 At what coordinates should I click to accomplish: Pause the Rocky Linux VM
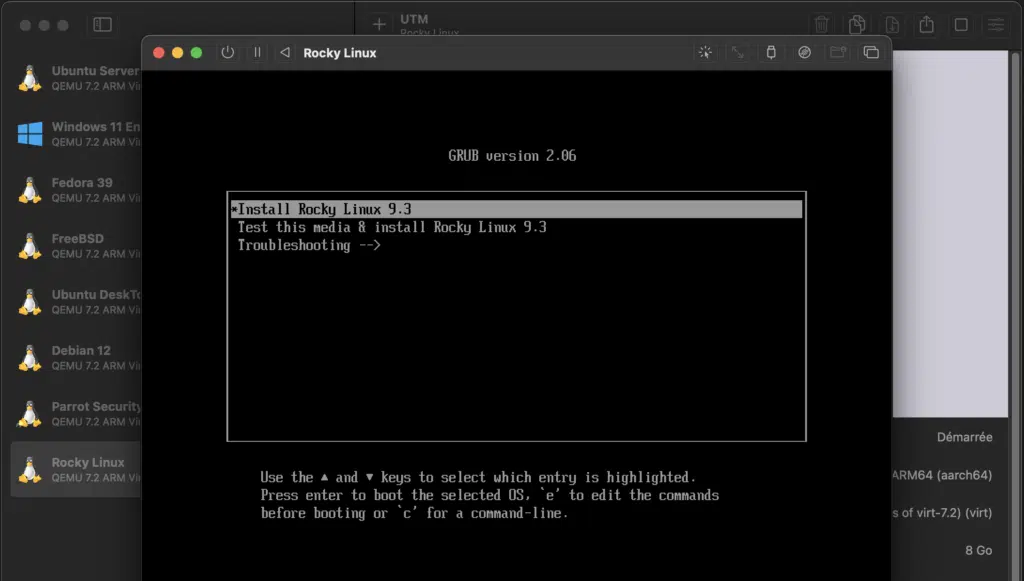click(257, 52)
